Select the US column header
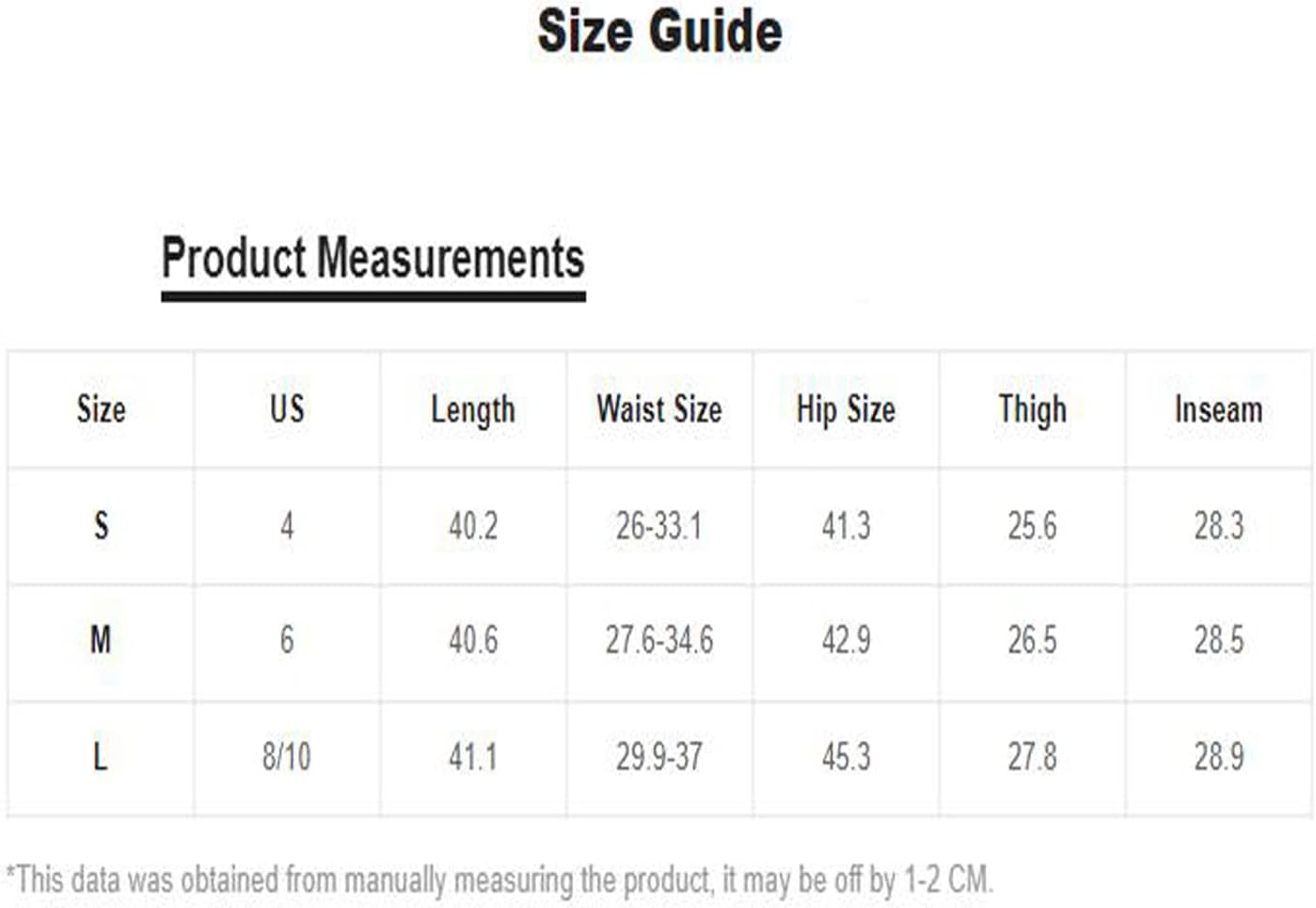The width and height of the screenshot is (1316, 908). (287, 409)
